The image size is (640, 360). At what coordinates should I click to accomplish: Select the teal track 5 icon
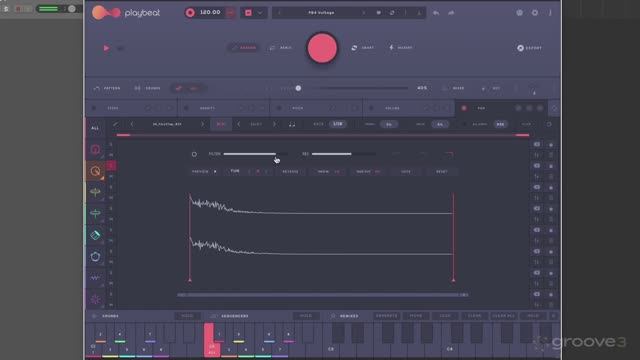click(x=95, y=235)
